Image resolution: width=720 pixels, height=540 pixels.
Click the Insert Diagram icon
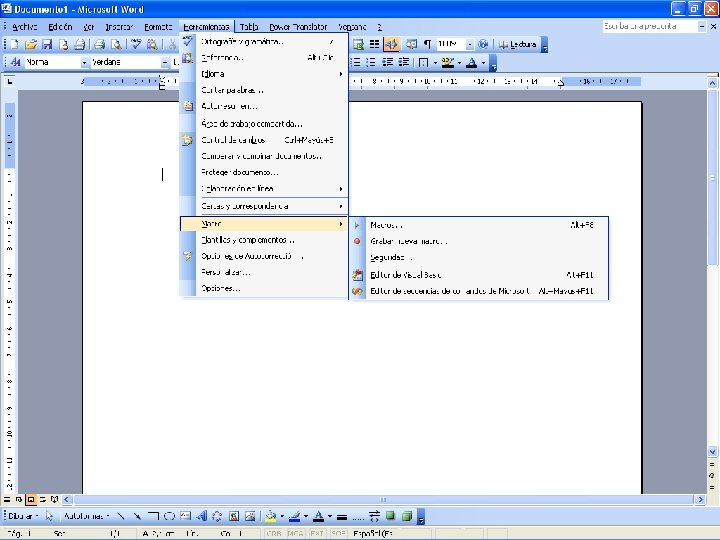(217, 516)
